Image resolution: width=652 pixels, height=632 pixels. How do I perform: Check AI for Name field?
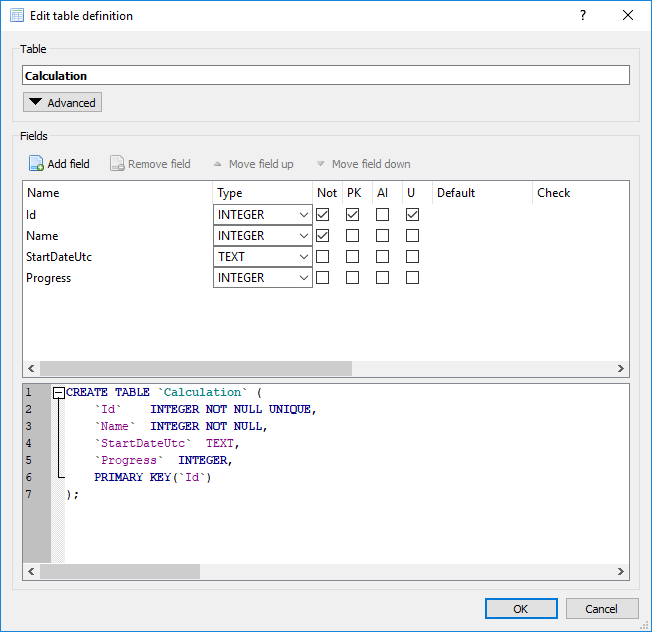coord(383,236)
